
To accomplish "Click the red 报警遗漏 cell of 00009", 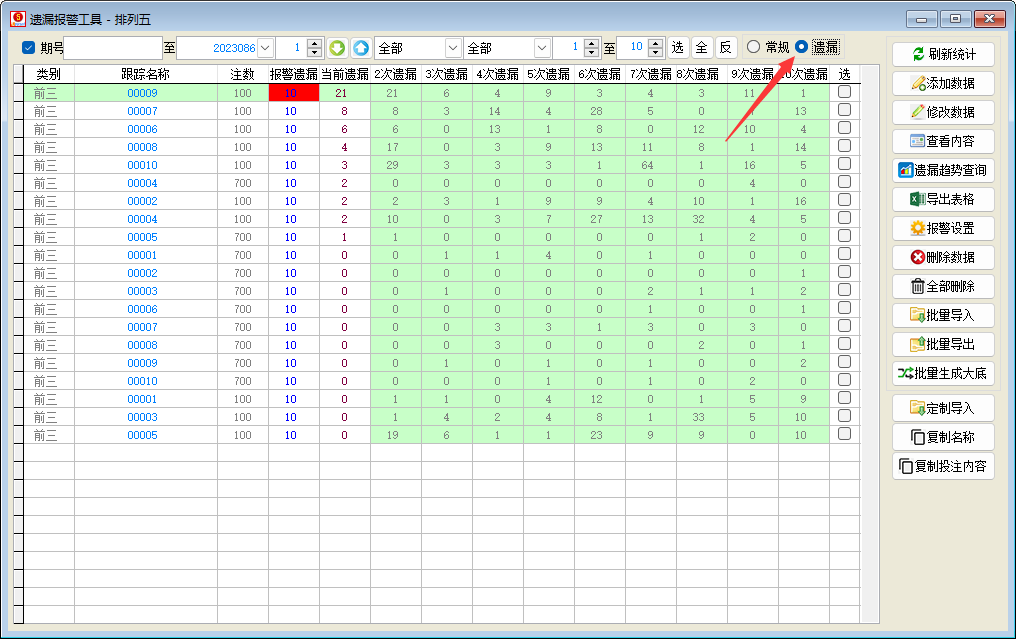I will (293, 93).
